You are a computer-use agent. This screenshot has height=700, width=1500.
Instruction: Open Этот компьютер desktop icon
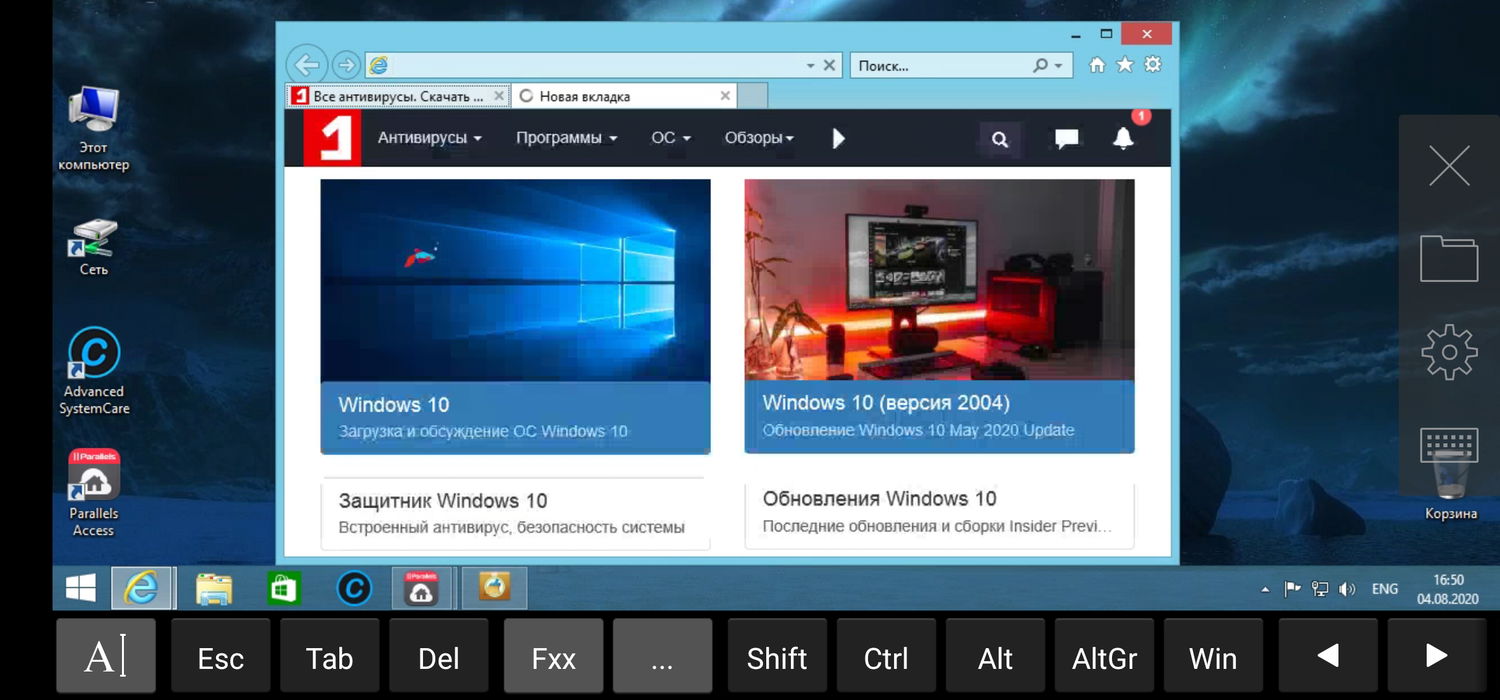pyautogui.click(x=94, y=128)
